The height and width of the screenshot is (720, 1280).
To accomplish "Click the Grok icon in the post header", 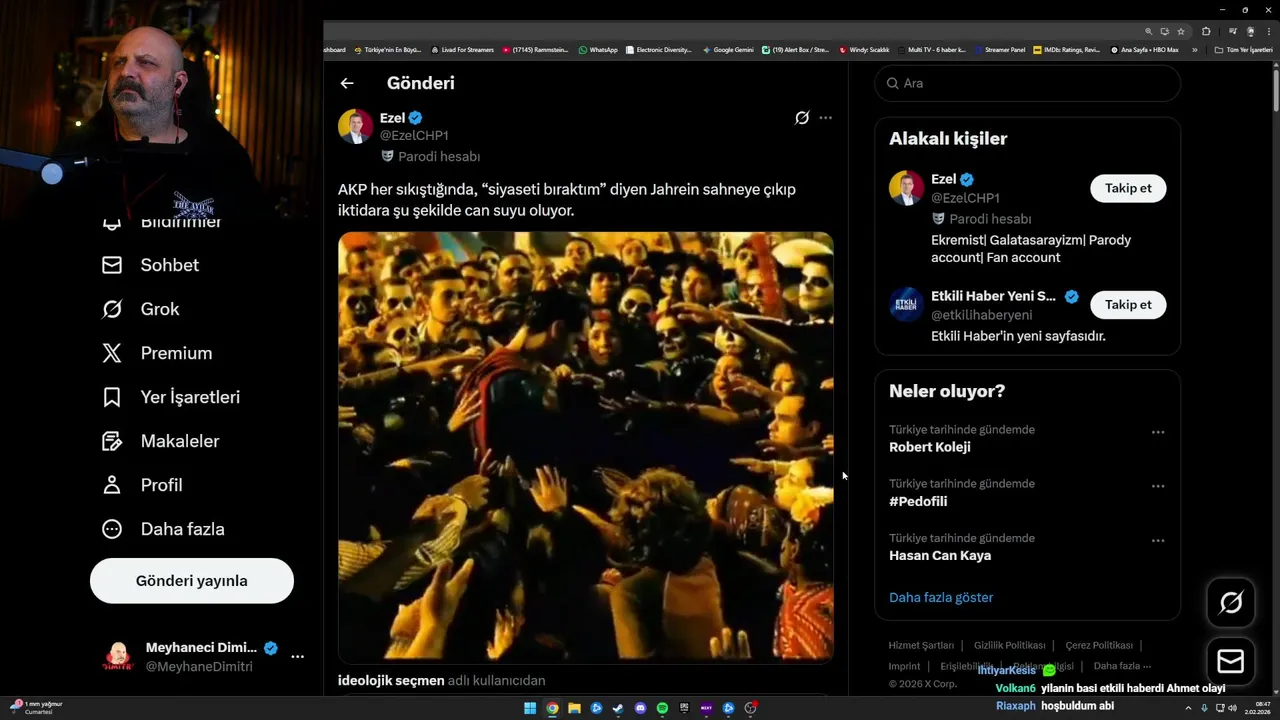I will [x=802, y=118].
